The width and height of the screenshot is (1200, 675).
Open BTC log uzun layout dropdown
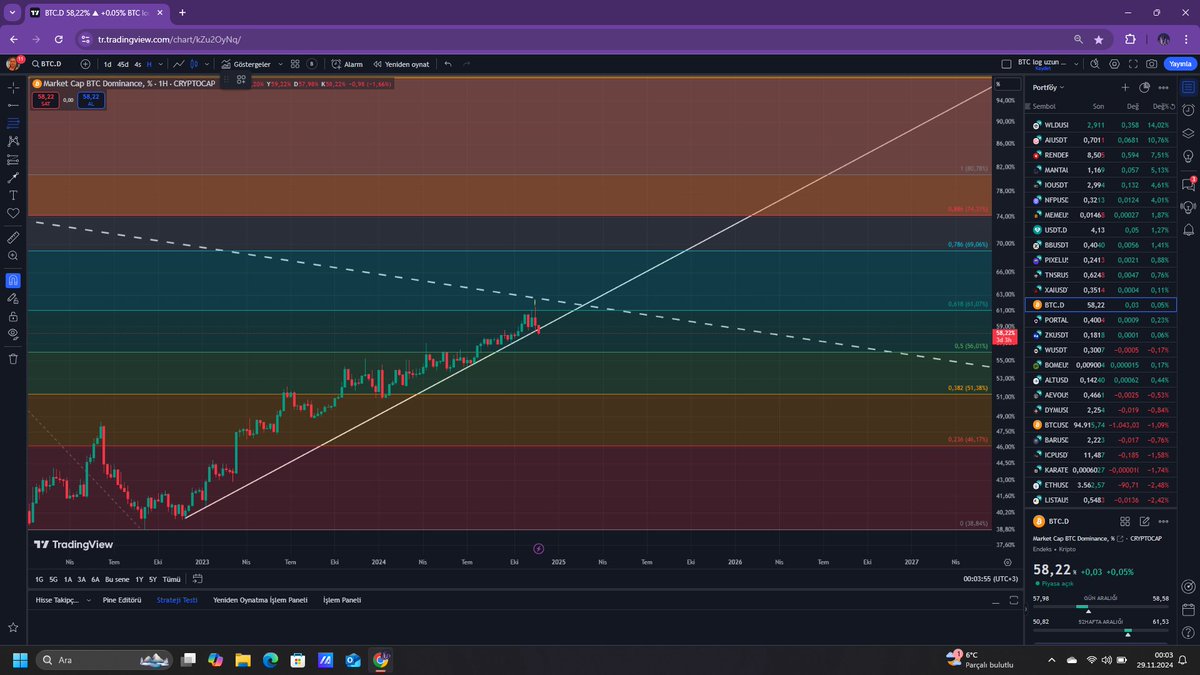tap(1075, 64)
